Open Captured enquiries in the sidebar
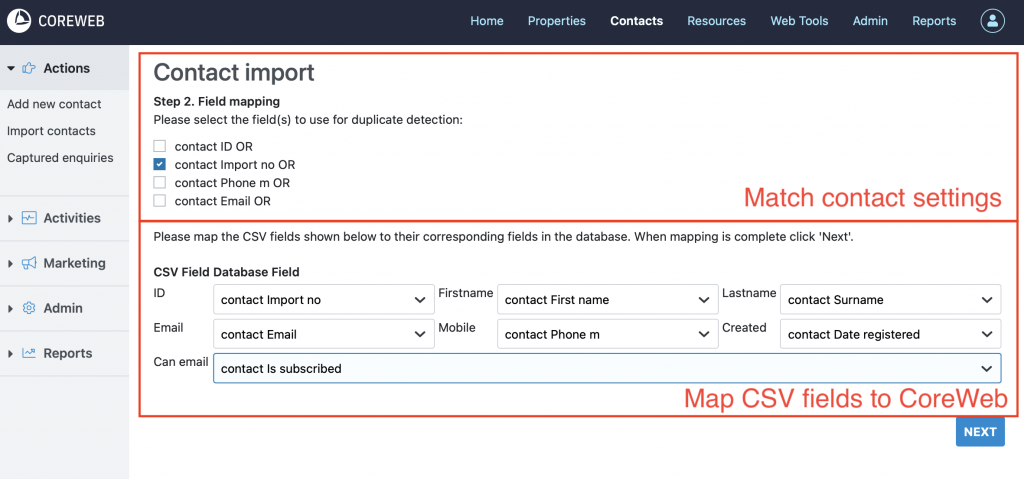This screenshot has width=1024, height=479. click(x=60, y=158)
